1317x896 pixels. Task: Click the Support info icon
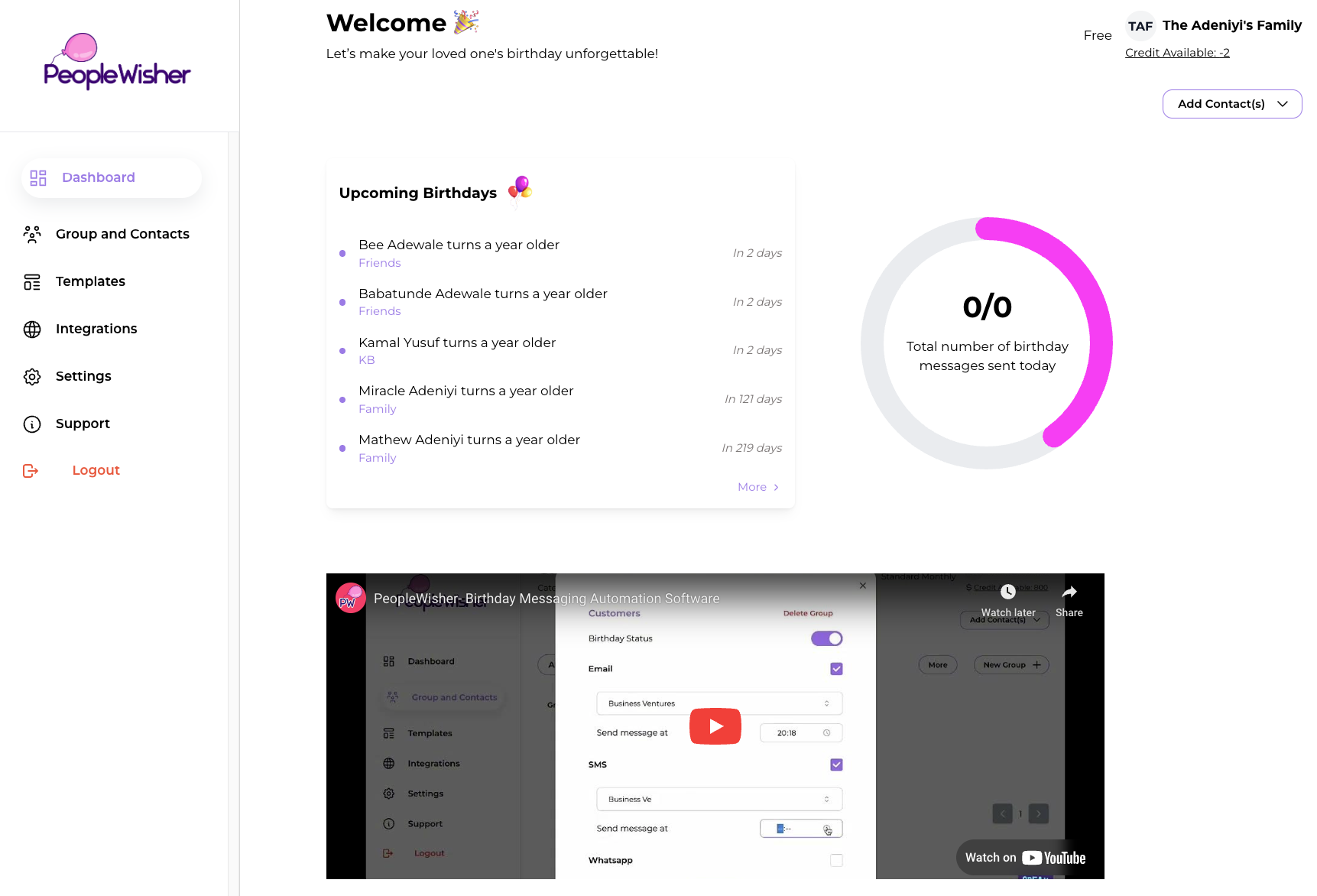pyautogui.click(x=32, y=424)
